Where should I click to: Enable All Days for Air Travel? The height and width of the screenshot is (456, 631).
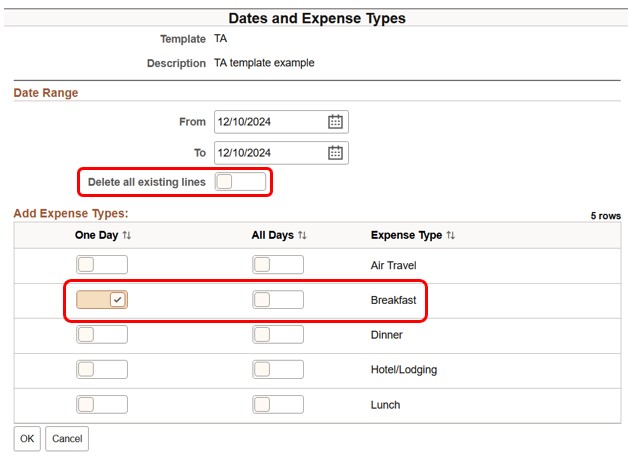click(x=277, y=265)
